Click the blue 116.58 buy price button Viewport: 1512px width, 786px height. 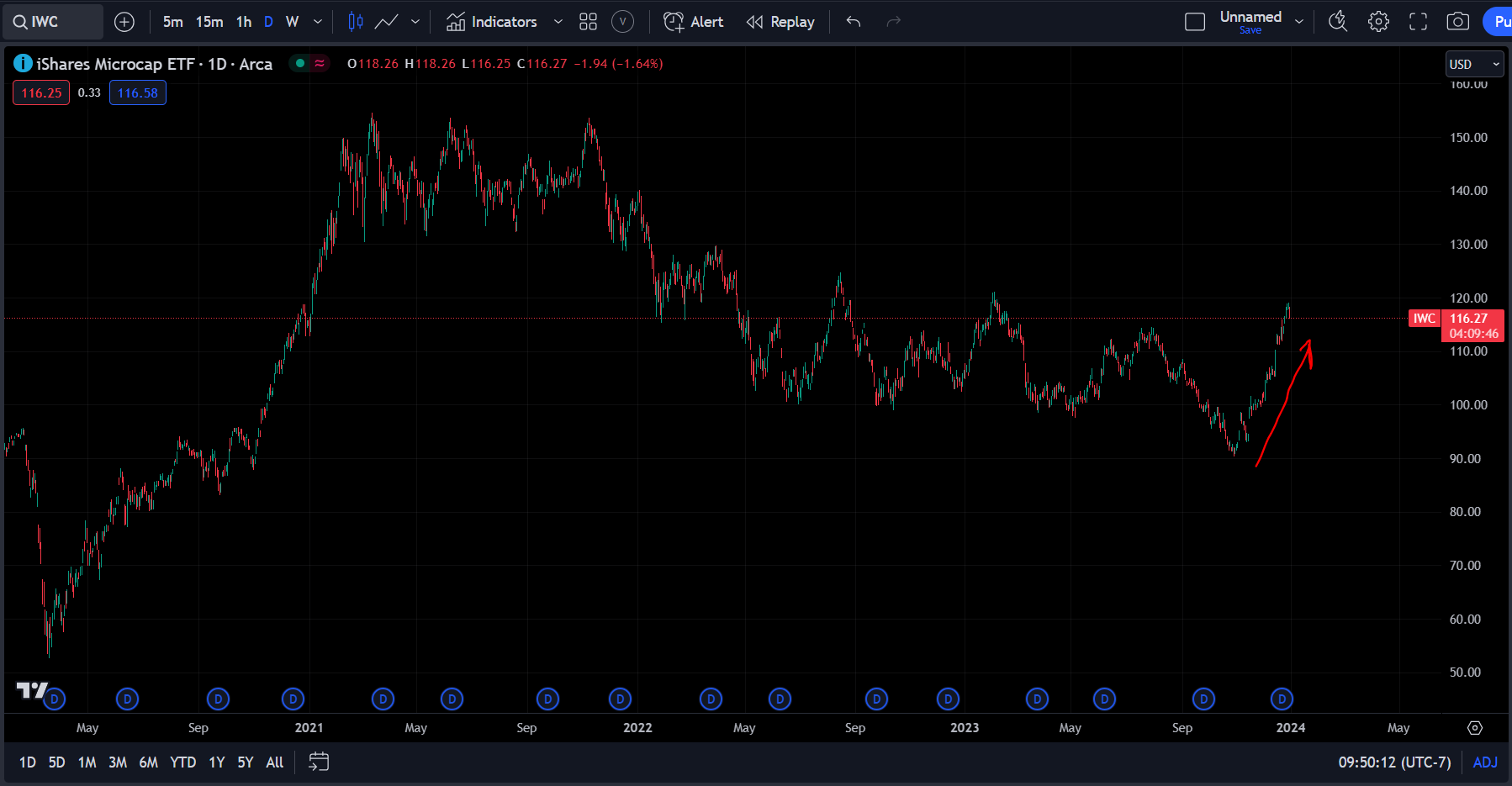138,92
